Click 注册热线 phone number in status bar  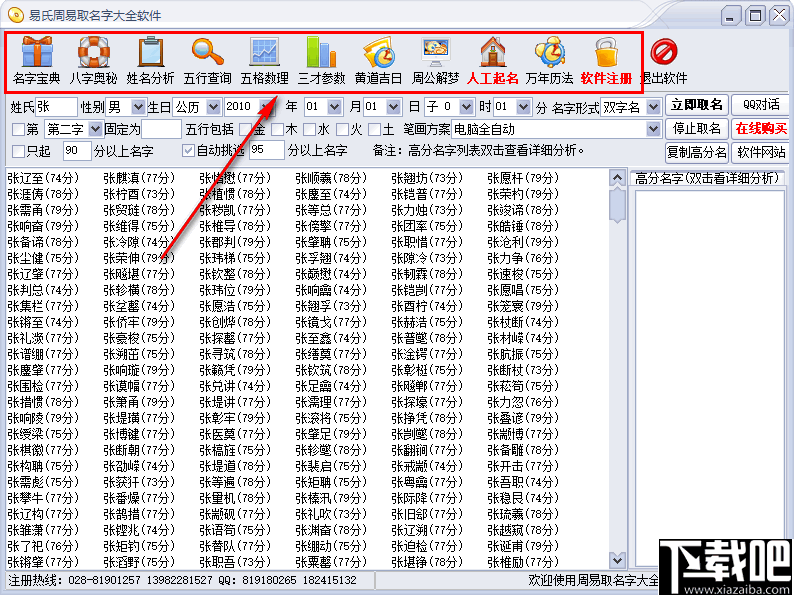click(182, 580)
